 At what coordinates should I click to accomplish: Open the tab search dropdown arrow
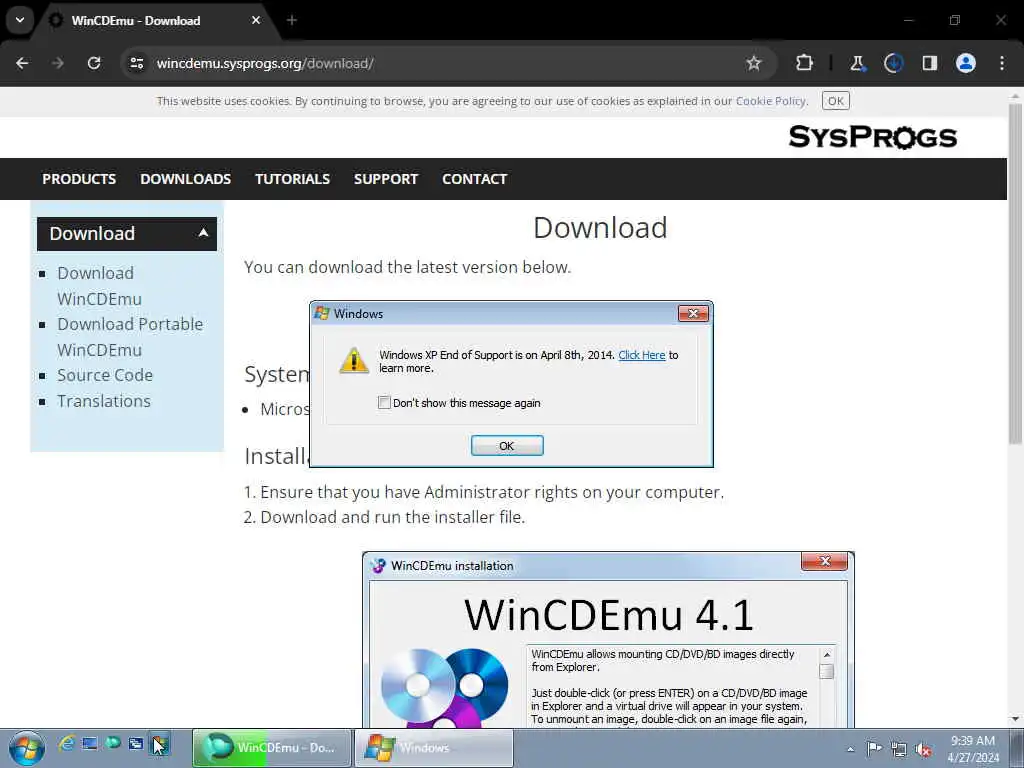point(20,20)
